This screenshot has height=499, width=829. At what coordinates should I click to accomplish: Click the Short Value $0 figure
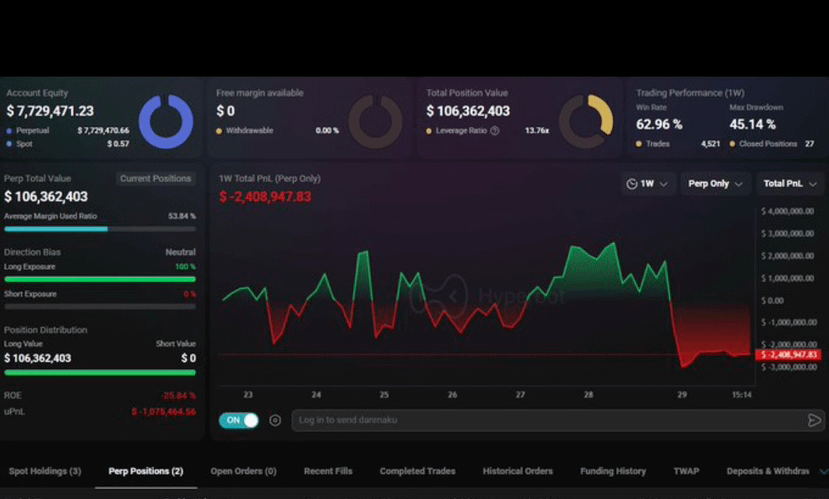pos(188,358)
